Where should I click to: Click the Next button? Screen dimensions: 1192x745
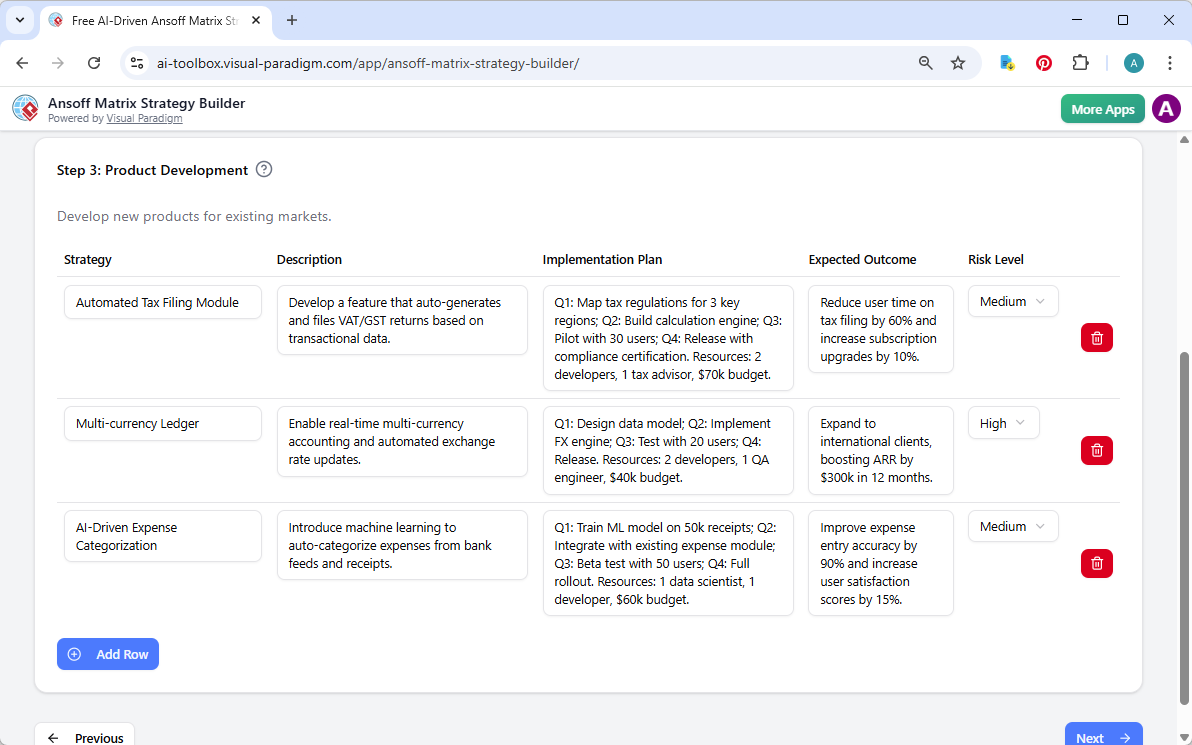pyautogui.click(x=1103, y=736)
